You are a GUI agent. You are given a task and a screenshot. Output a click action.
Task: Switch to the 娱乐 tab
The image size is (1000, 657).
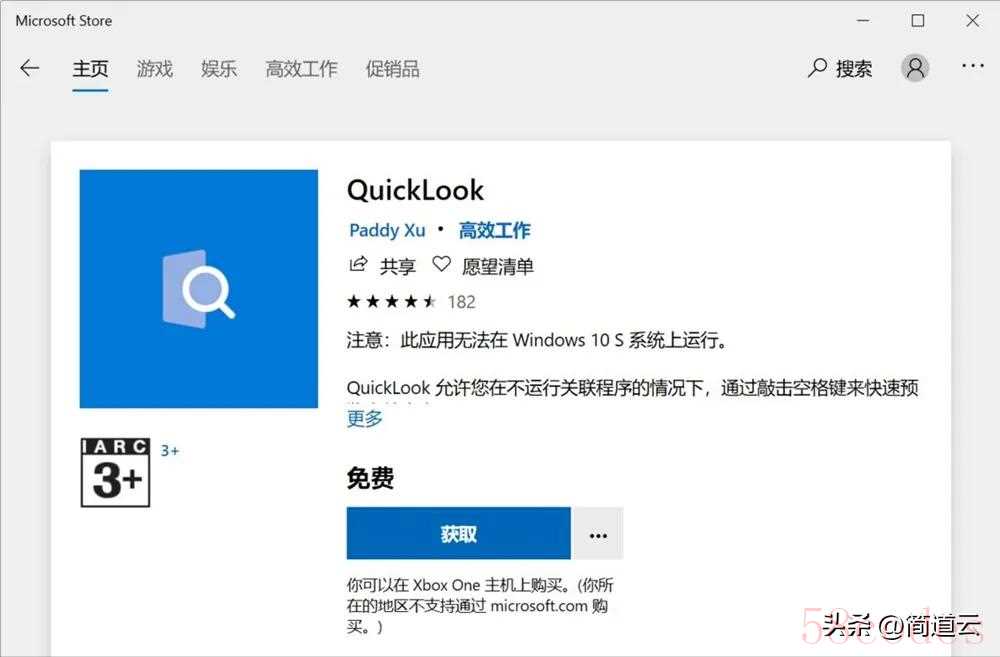219,69
